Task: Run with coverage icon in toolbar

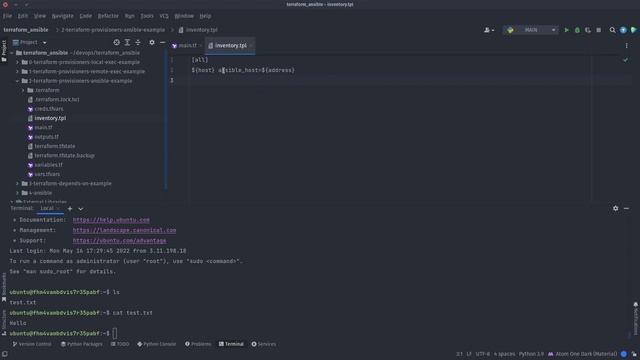Action: click(x=588, y=30)
